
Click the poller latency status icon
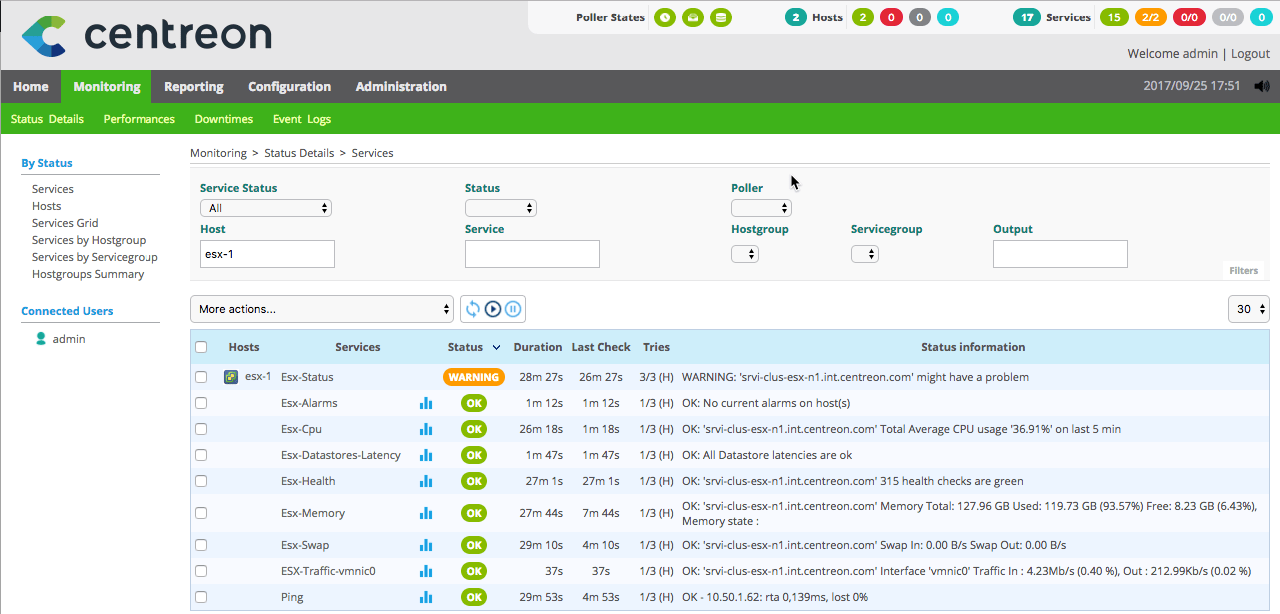coord(664,17)
